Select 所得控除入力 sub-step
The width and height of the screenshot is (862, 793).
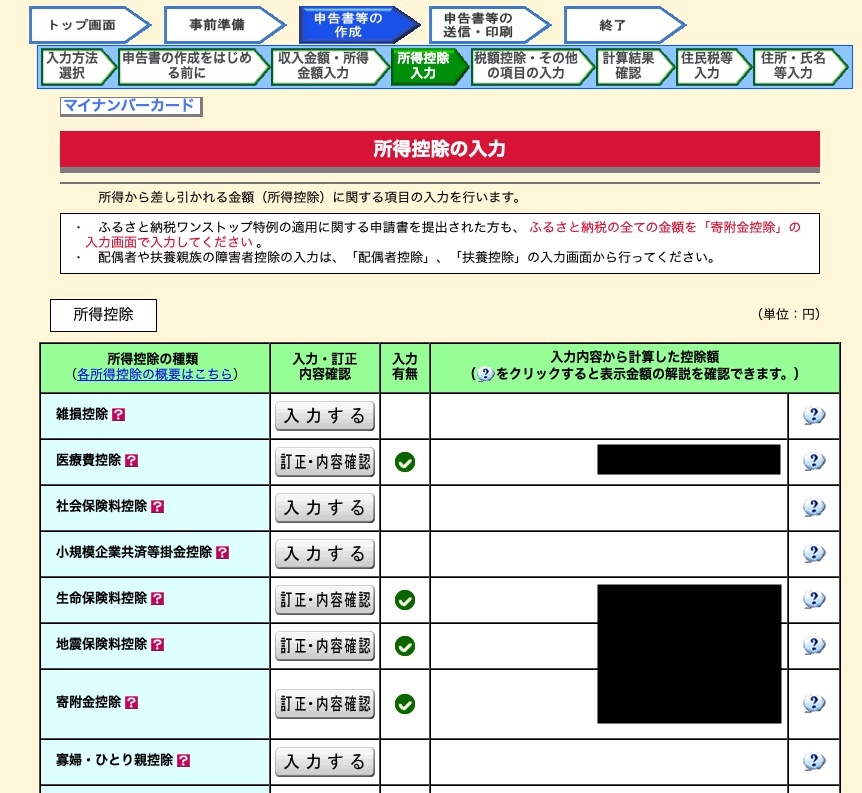(x=429, y=66)
